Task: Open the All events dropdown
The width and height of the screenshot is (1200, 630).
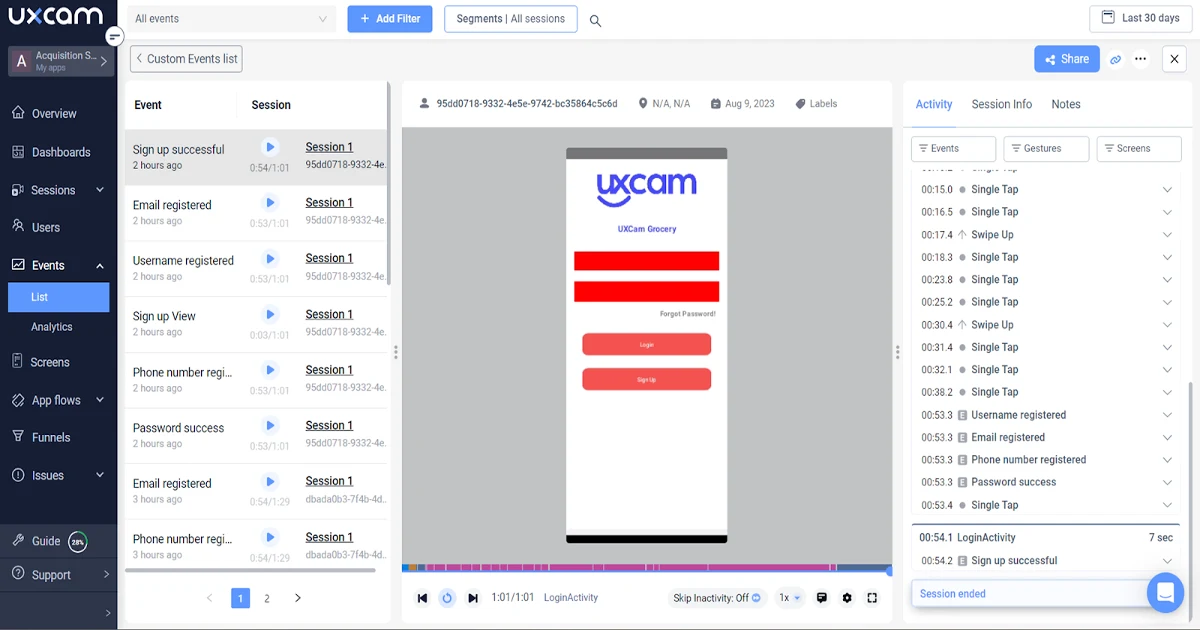Action: [x=232, y=19]
